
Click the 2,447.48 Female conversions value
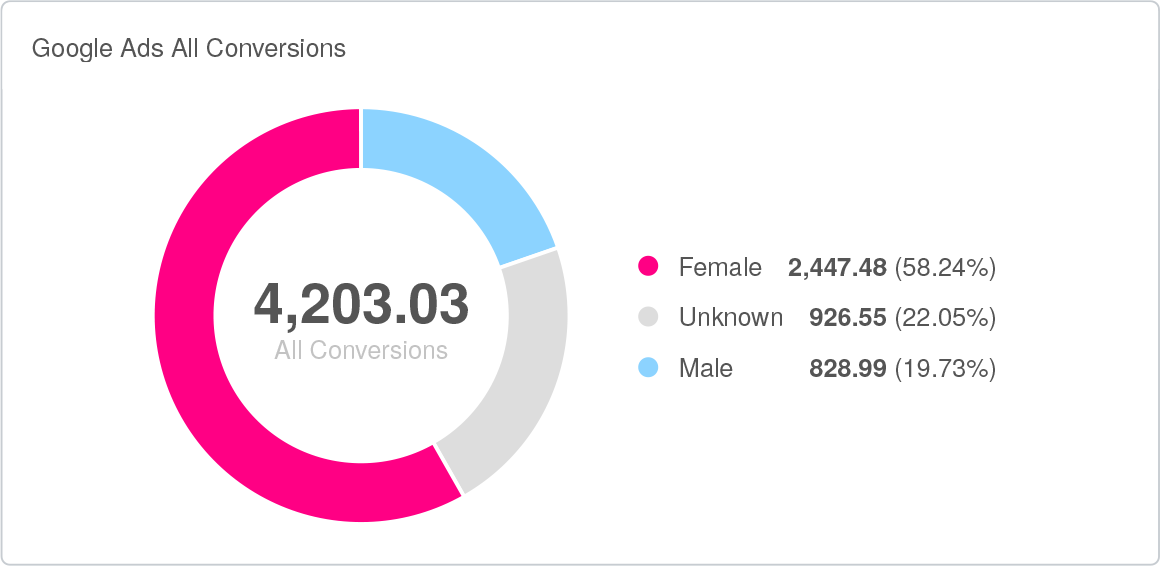click(837, 267)
